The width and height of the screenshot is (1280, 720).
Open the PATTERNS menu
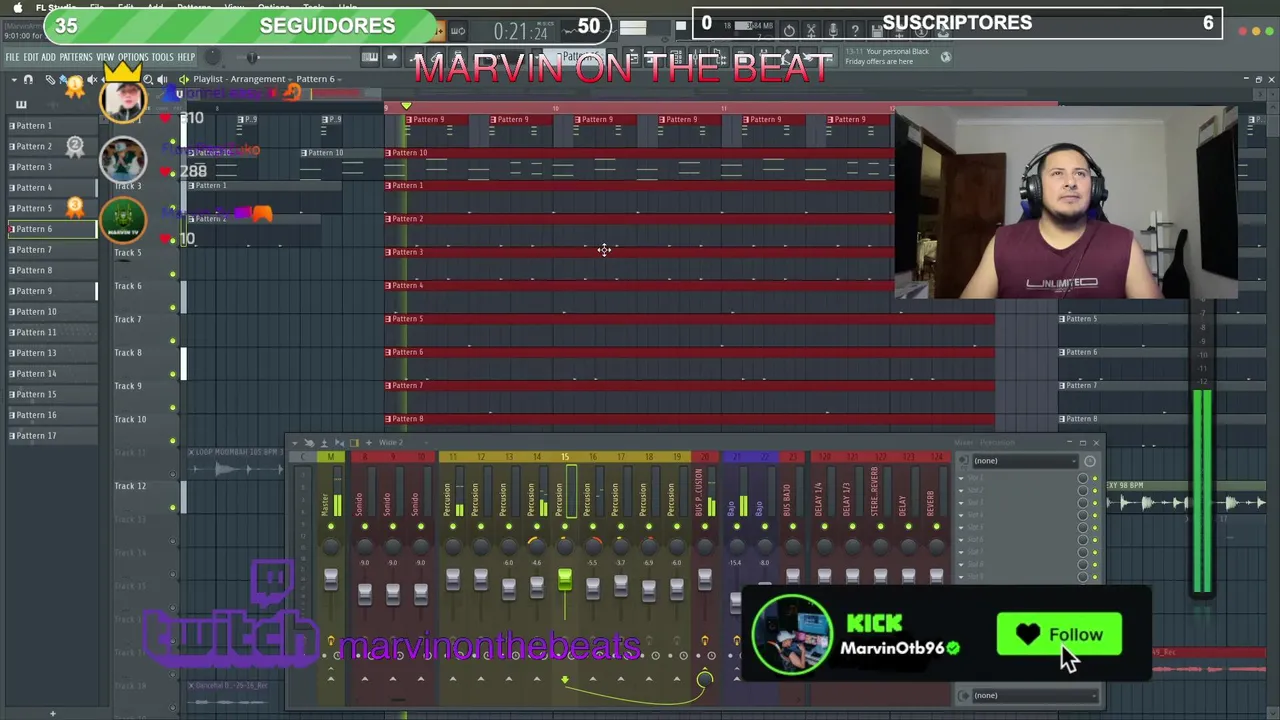75,57
